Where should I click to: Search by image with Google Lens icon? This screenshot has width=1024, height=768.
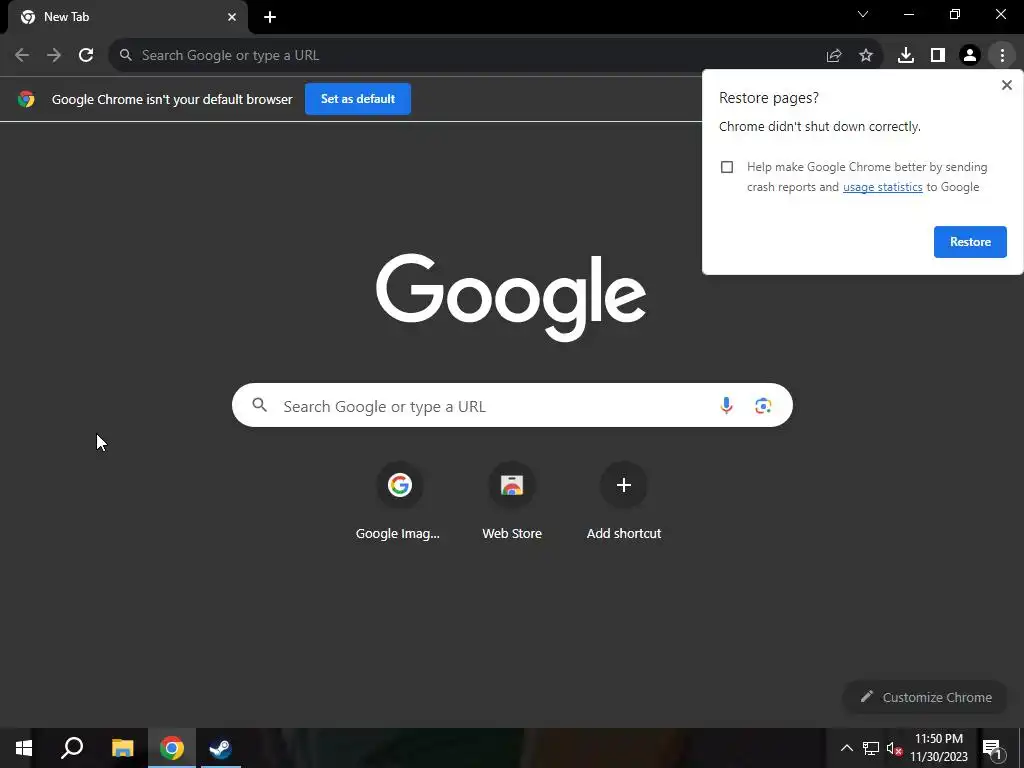coord(763,406)
